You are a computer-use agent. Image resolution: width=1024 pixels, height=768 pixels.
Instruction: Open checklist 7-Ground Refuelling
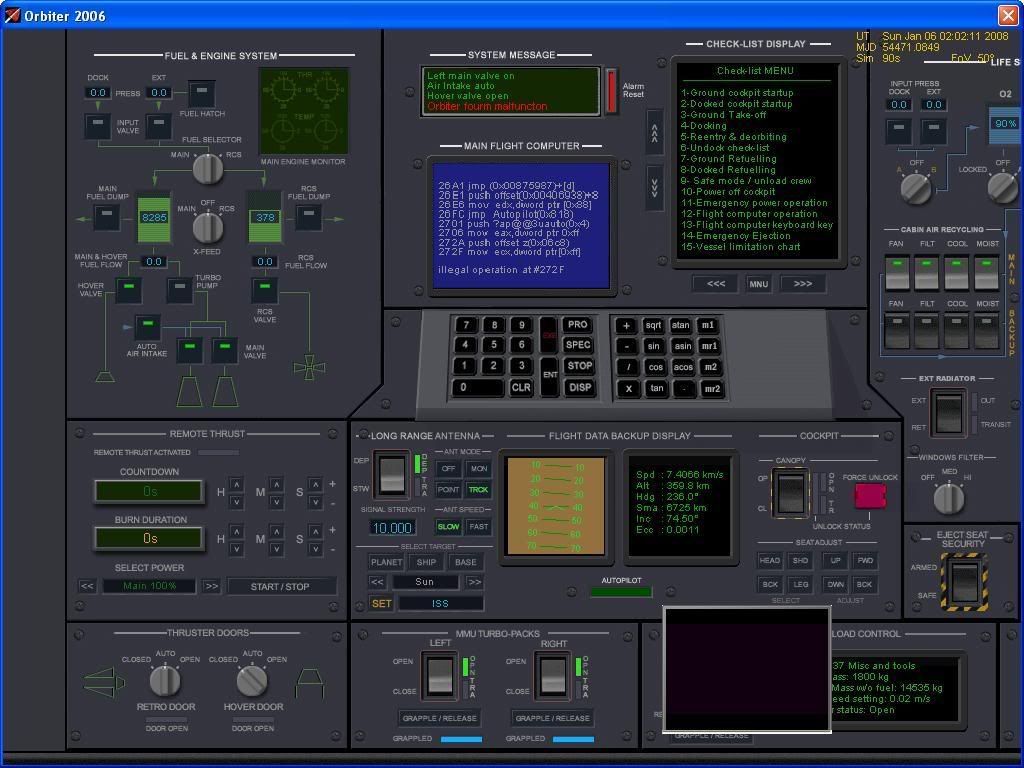pos(728,159)
